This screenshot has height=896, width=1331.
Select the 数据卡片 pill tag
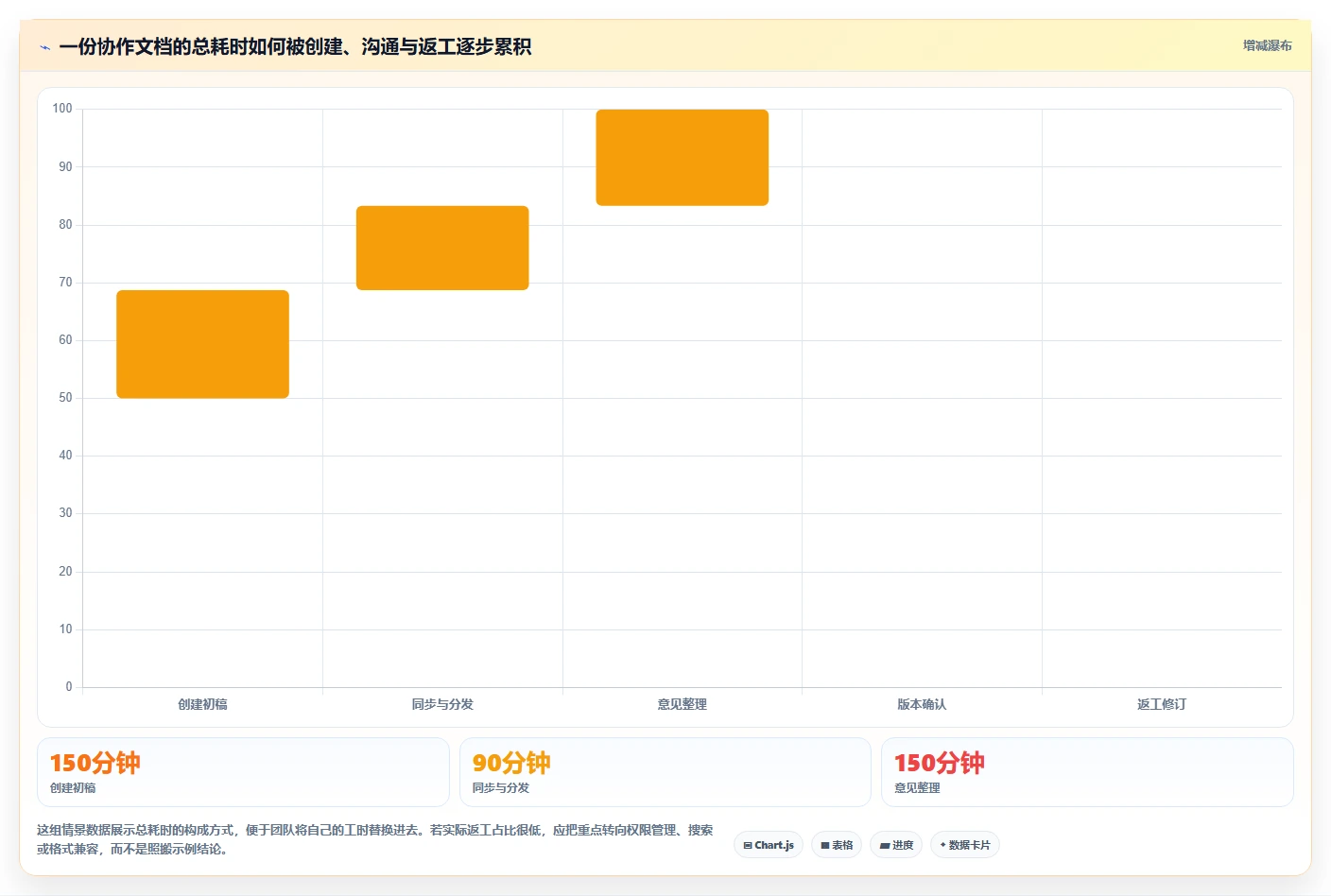click(x=965, y=845)
